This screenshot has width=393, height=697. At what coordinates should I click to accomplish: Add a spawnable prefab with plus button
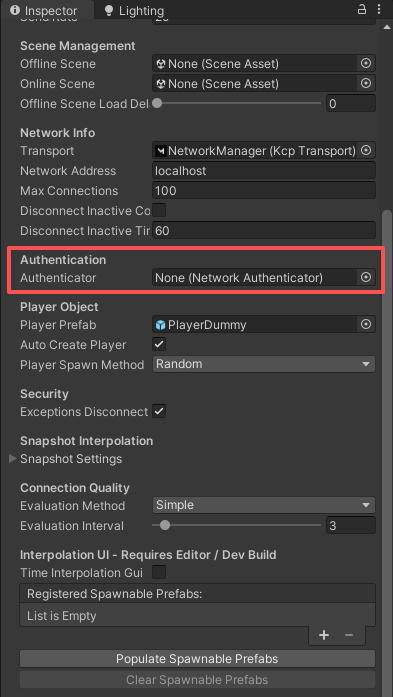coord(324,635)
